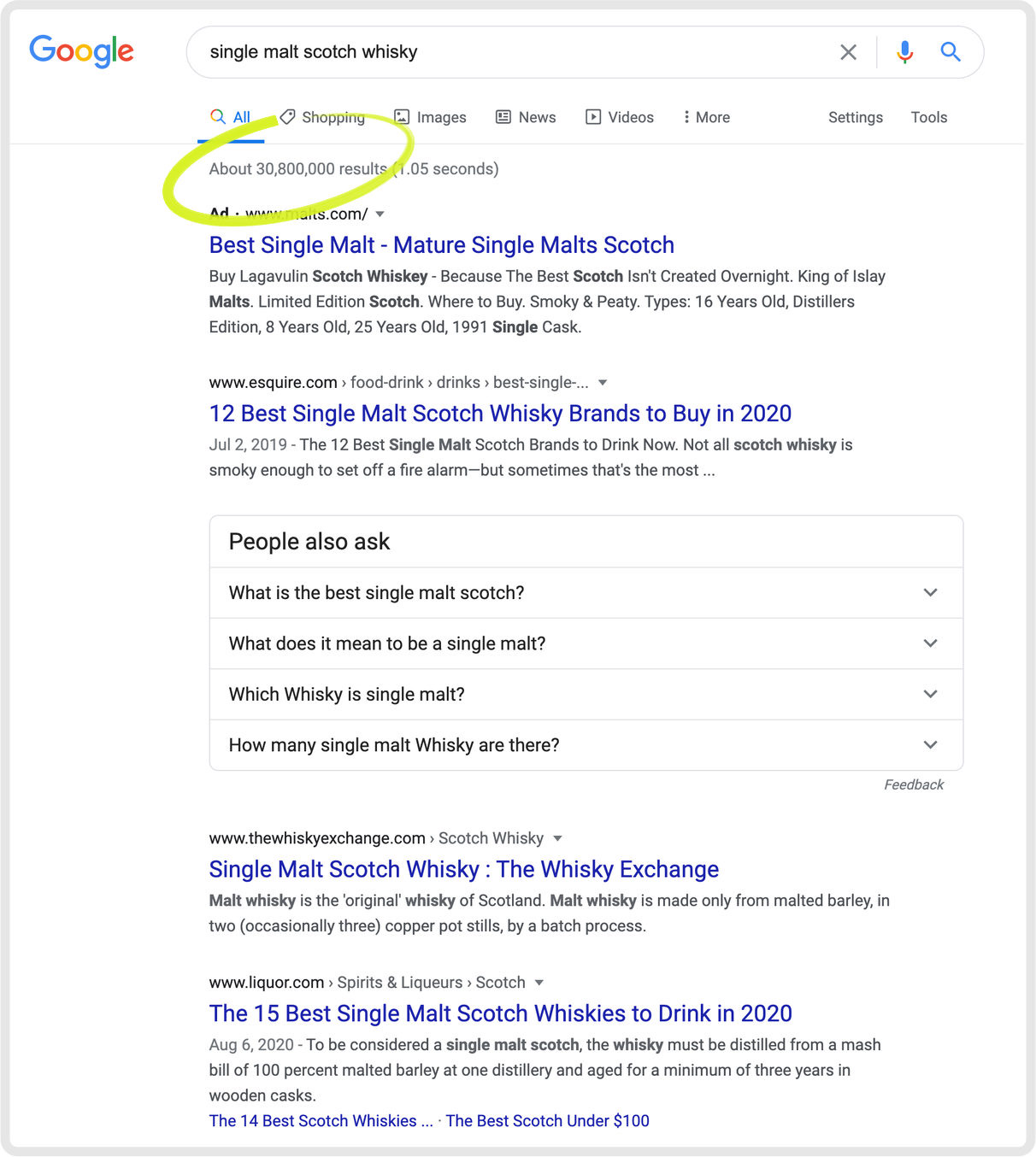Start voice search with microphone icon
1036x1157 pixels.
tap(904, 52)
